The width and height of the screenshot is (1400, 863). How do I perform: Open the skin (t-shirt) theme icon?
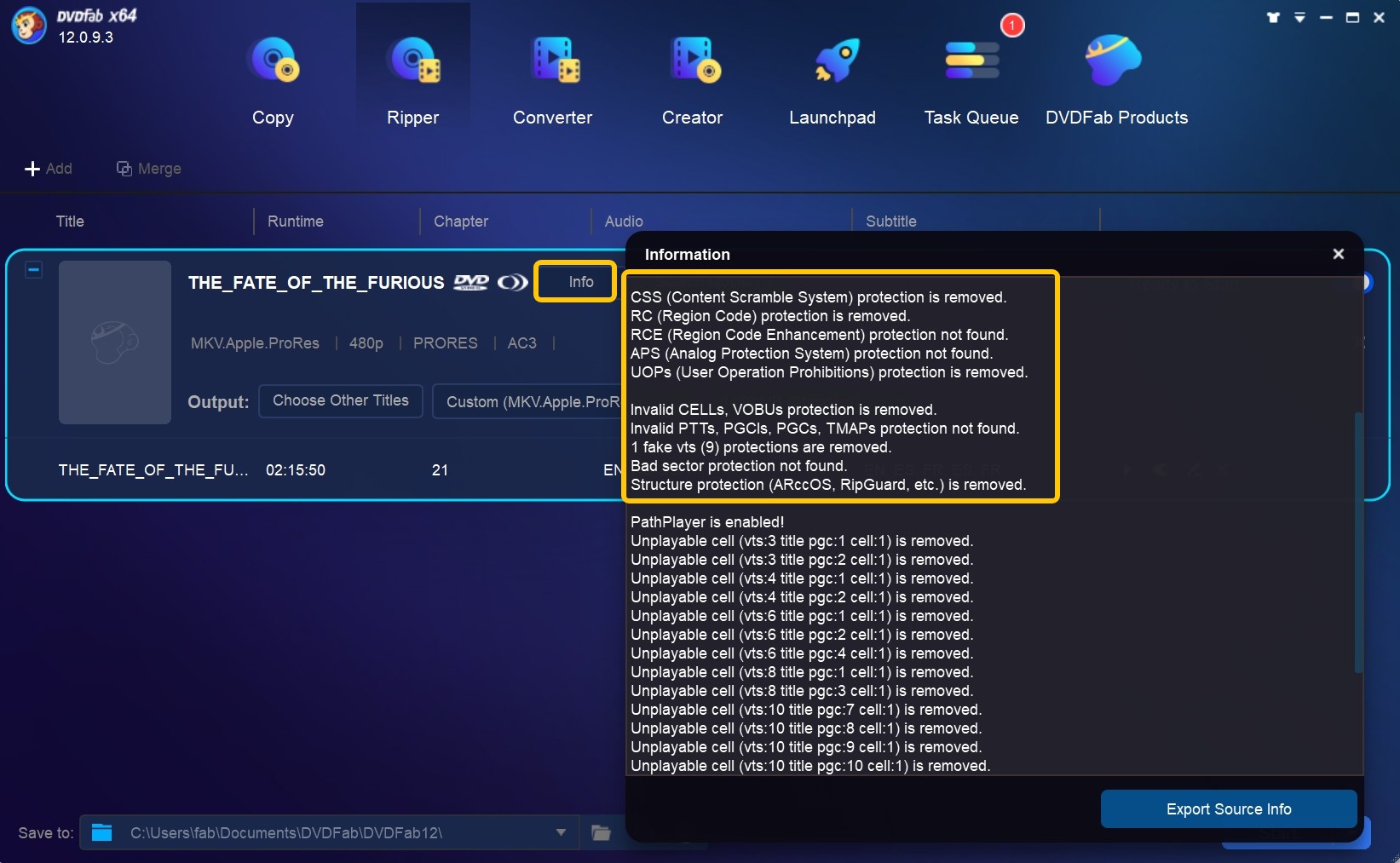coord(1273,17)
